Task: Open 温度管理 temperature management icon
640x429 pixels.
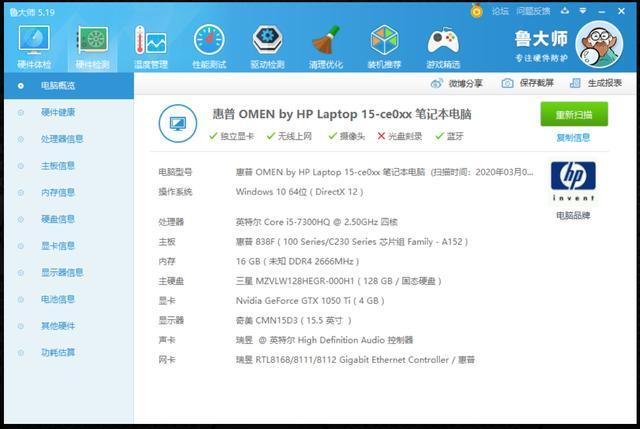Action: click(151, 46)
